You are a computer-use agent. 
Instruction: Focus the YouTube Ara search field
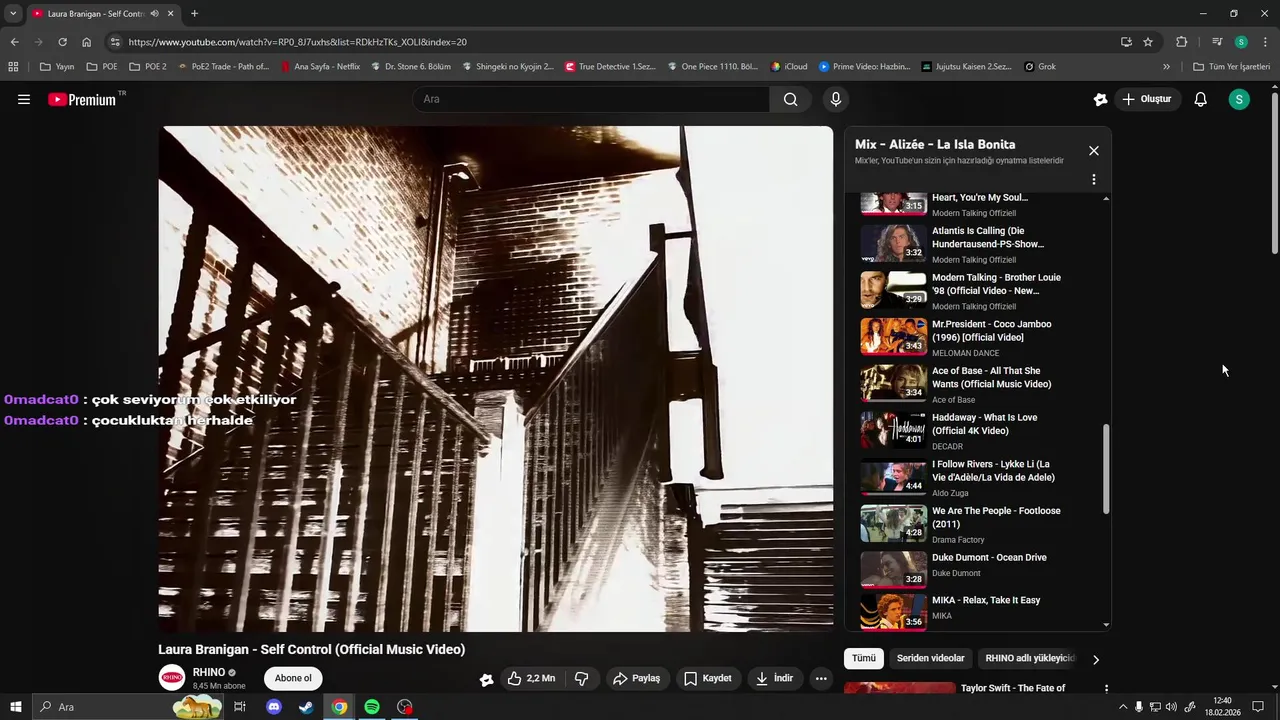tap(591, 99)
